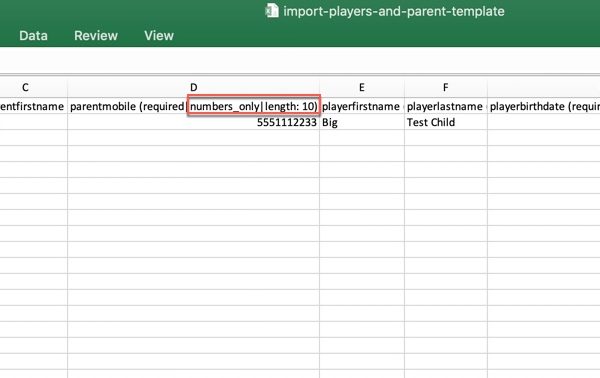
Task: Select column E header
Action: 362,88
